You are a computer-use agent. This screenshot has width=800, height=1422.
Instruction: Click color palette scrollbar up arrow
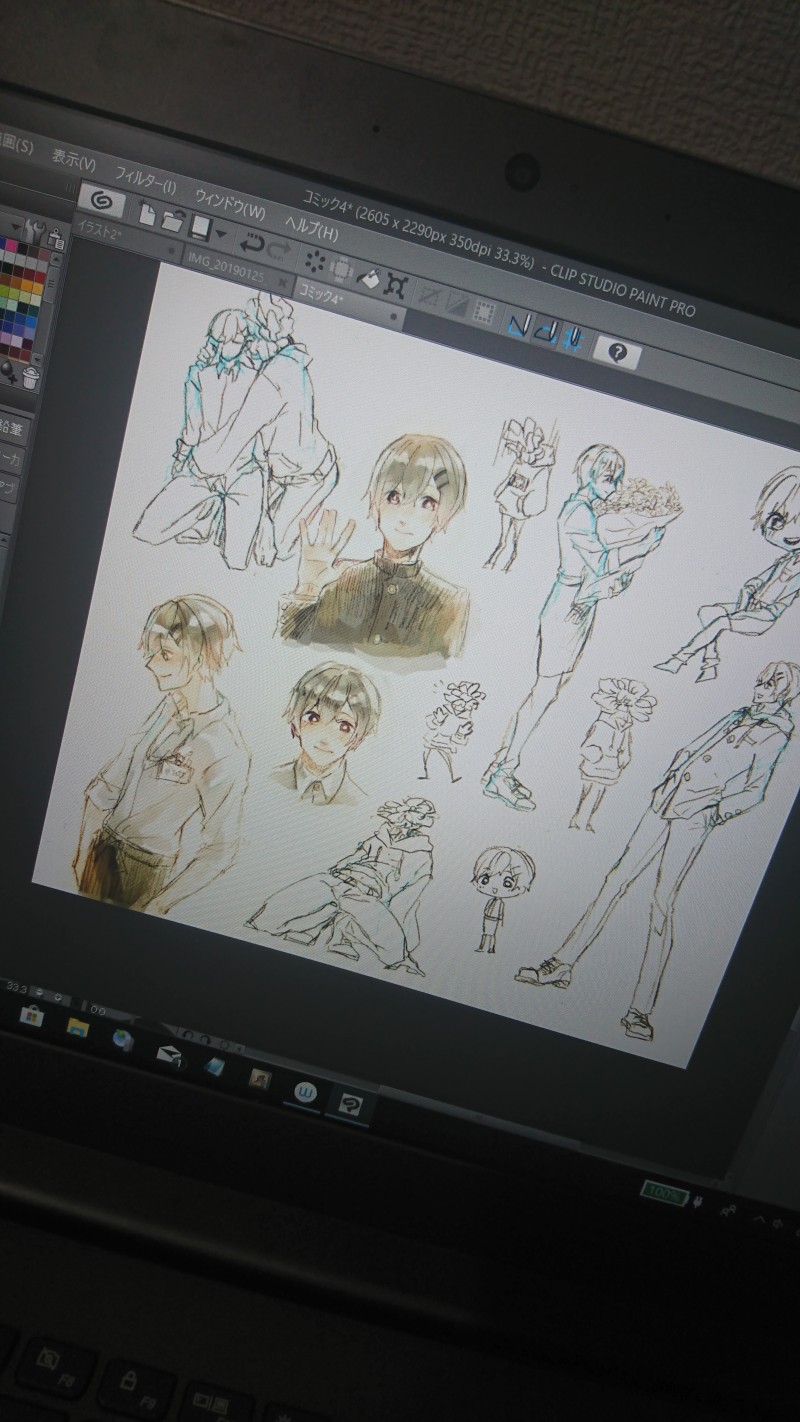coord(57,259)
